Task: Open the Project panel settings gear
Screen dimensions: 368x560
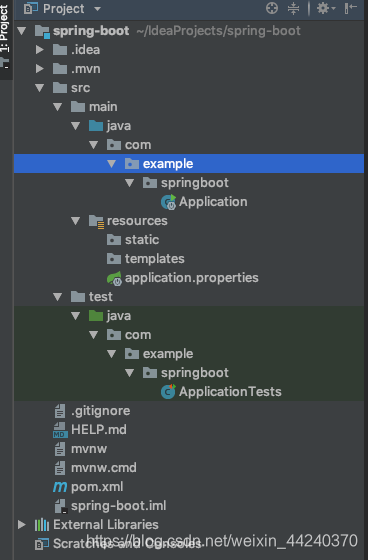Action: coord(325,8)
